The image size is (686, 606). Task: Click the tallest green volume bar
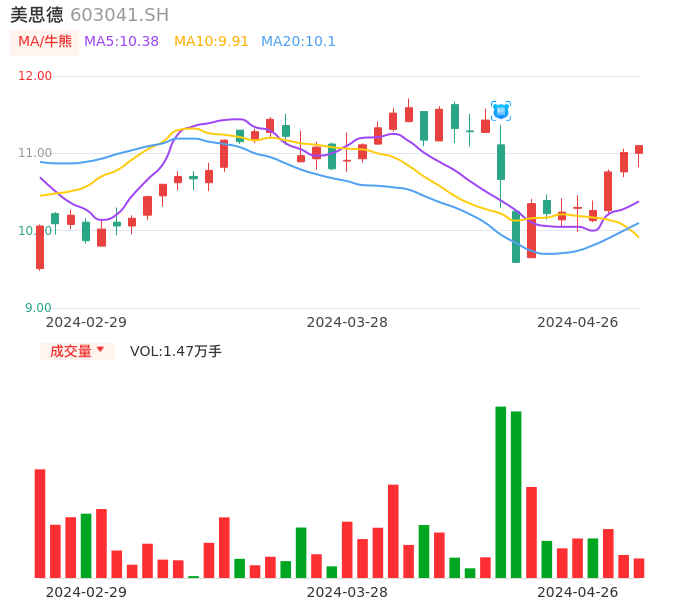[x=500, y=491]
